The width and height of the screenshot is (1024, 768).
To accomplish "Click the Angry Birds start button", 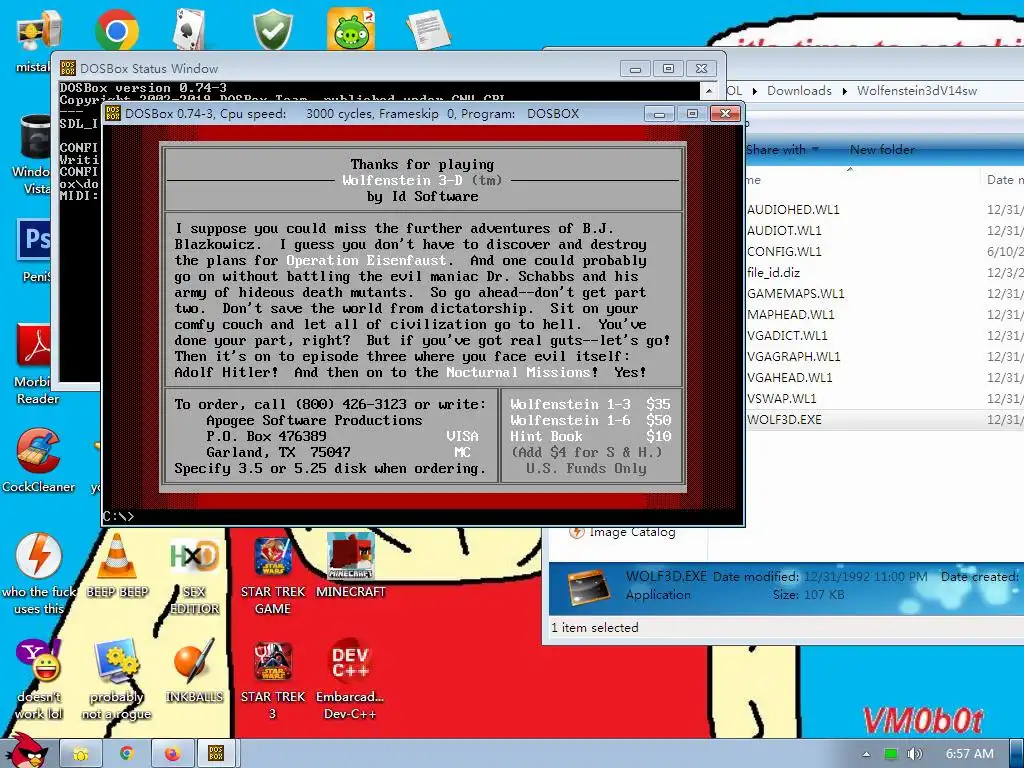I will tap(26, 751).
